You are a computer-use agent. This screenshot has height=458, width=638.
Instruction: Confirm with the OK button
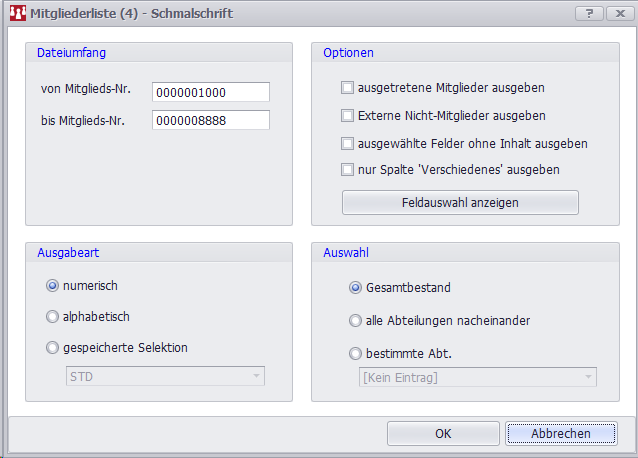tap(443, 434)
